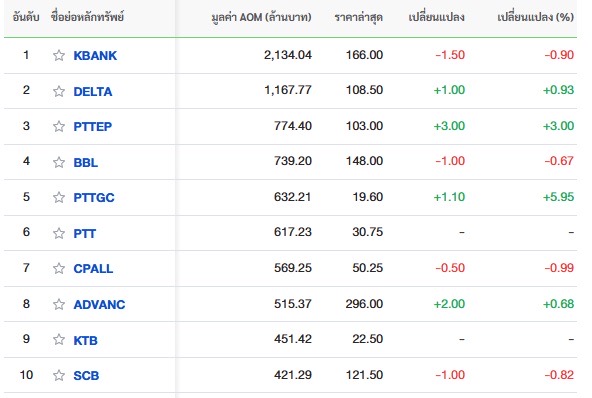Click the star icon beside PTTGC
592x398 pixels.
(59, 197)
